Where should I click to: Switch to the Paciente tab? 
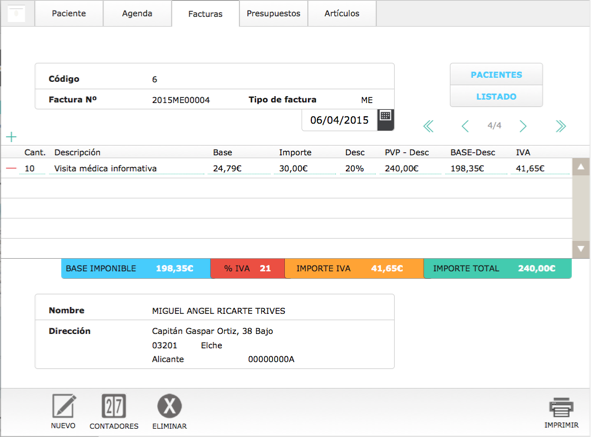69,14
